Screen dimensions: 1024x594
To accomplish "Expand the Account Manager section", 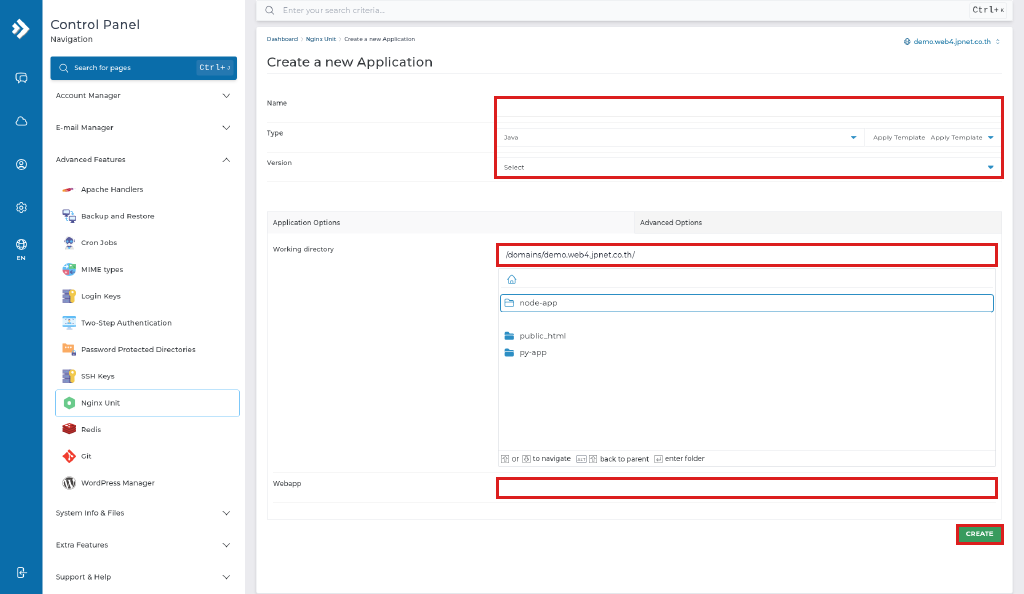I will point(144,96).
